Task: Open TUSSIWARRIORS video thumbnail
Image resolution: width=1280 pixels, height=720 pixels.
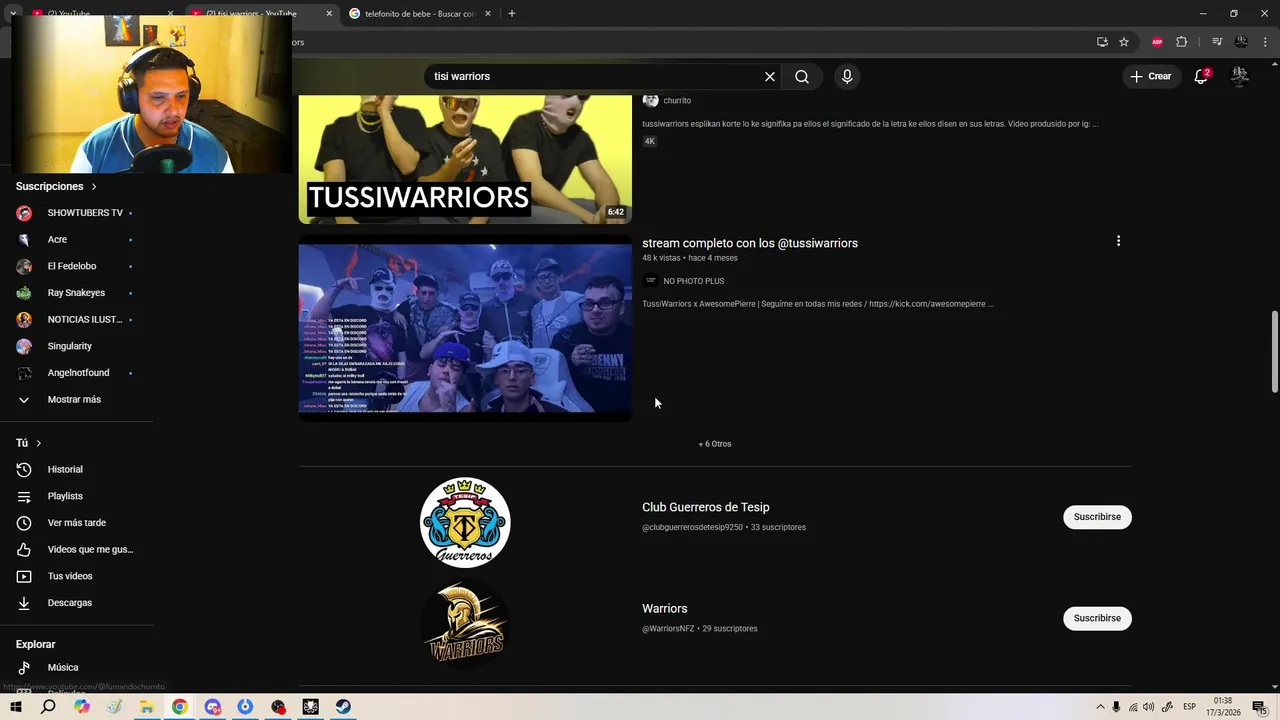Action: coord(465,159)
